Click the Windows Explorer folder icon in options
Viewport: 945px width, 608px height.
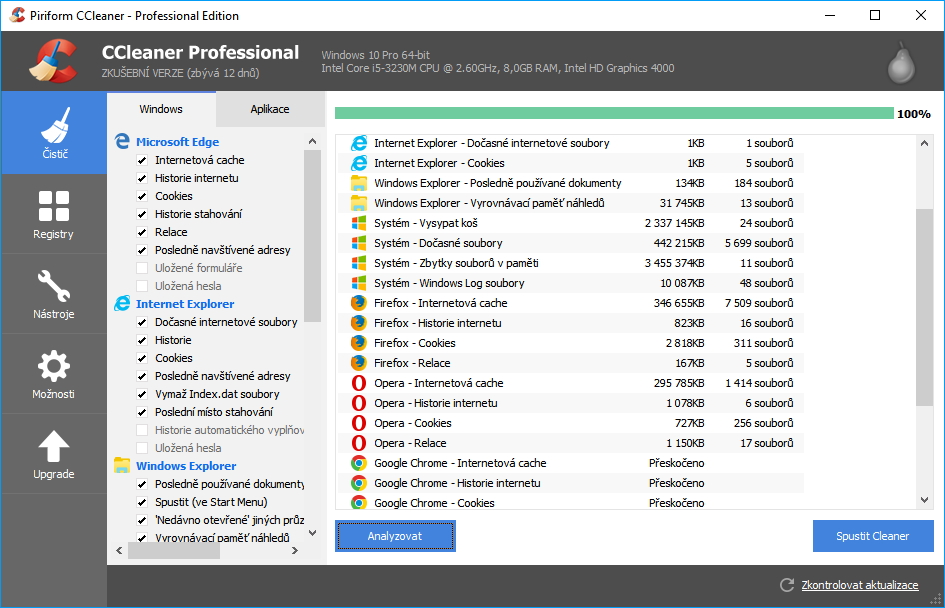pyautogui.click(x=122, y=465)
